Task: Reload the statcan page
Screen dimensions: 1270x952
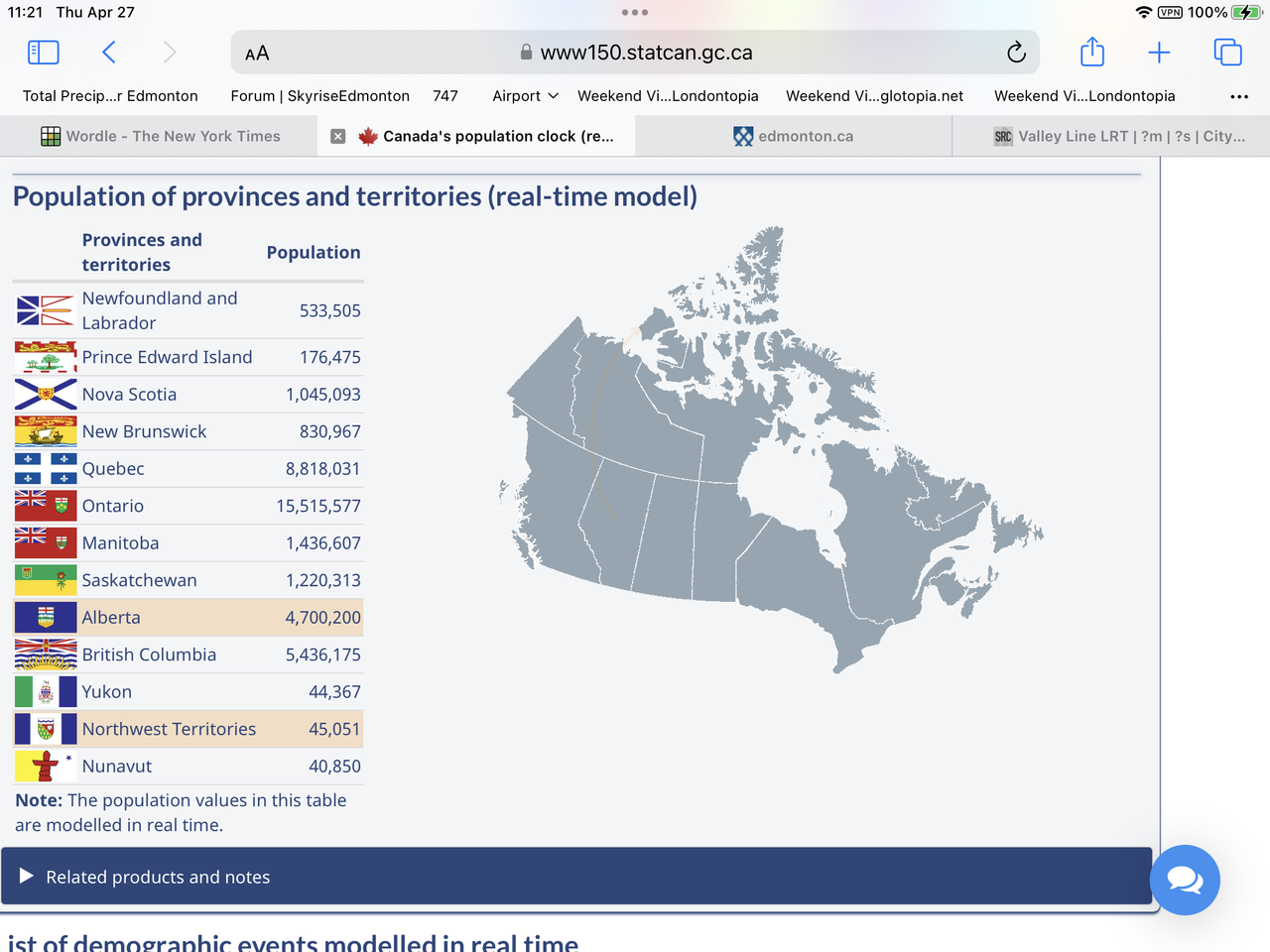Action: click(1016, 53)
